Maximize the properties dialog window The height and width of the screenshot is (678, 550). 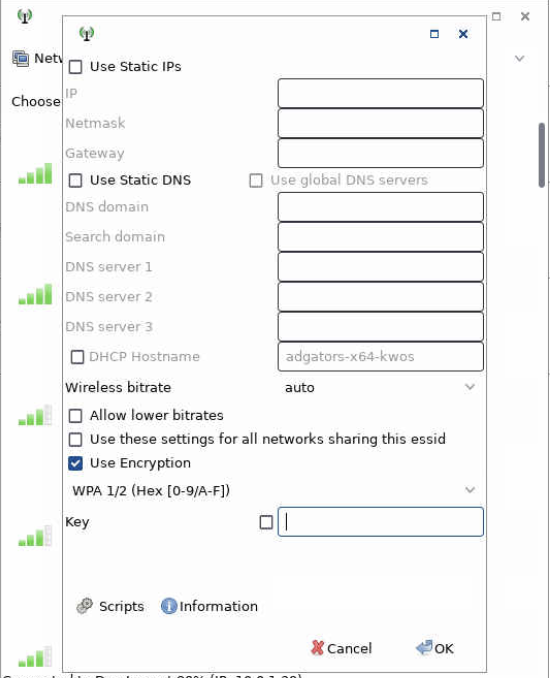pos(434,34)
